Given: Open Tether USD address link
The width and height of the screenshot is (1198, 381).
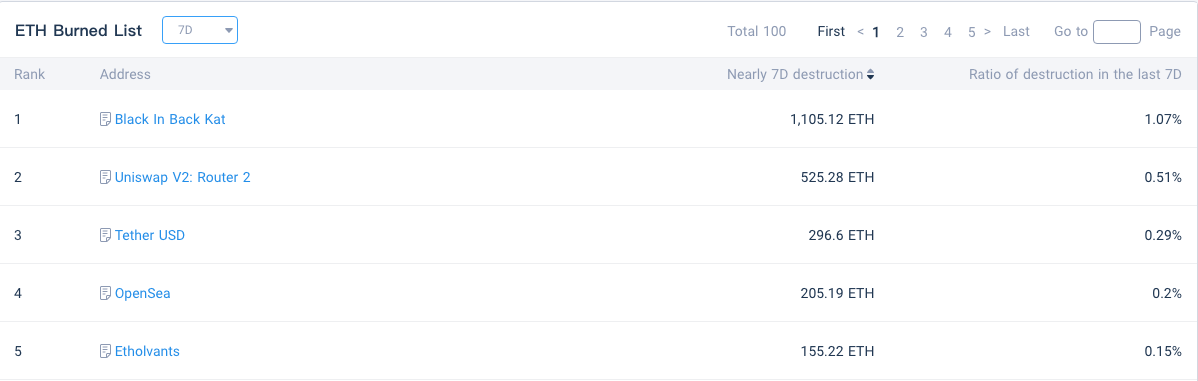Looking at the screenshot, I should tap(150, 235).
